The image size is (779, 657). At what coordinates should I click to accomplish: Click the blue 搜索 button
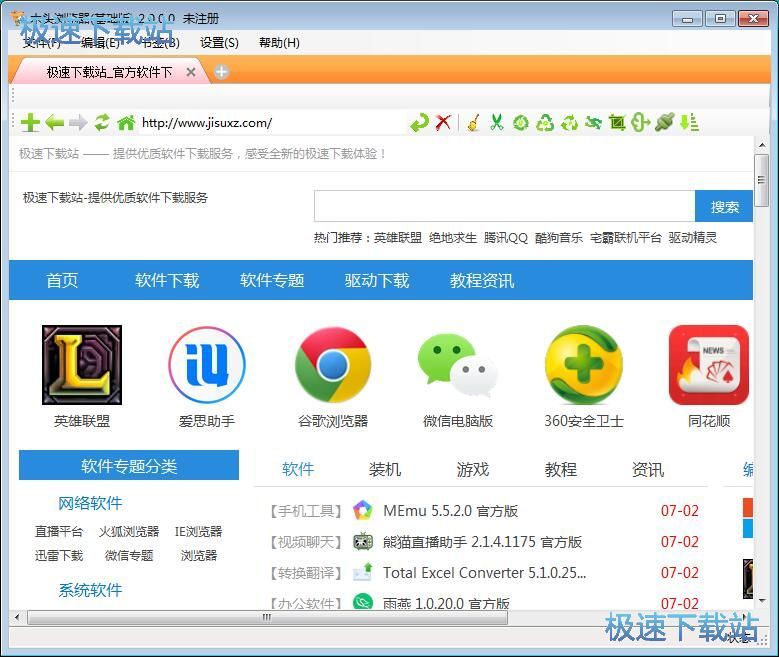tap(724, 206)
